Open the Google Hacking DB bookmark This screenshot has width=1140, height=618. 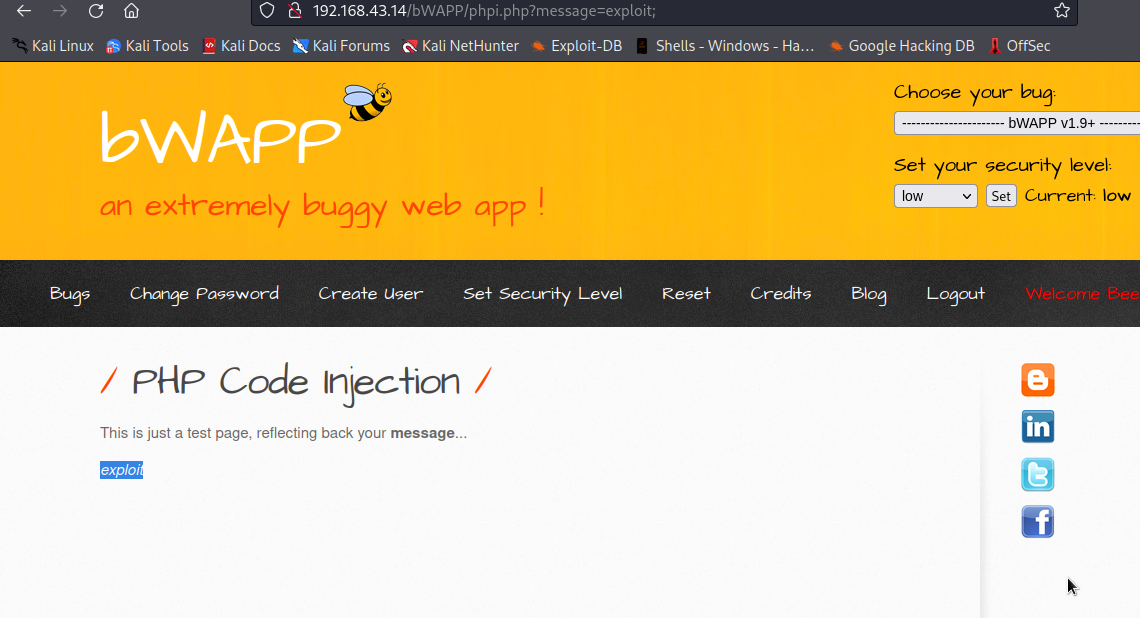point(902,46)
